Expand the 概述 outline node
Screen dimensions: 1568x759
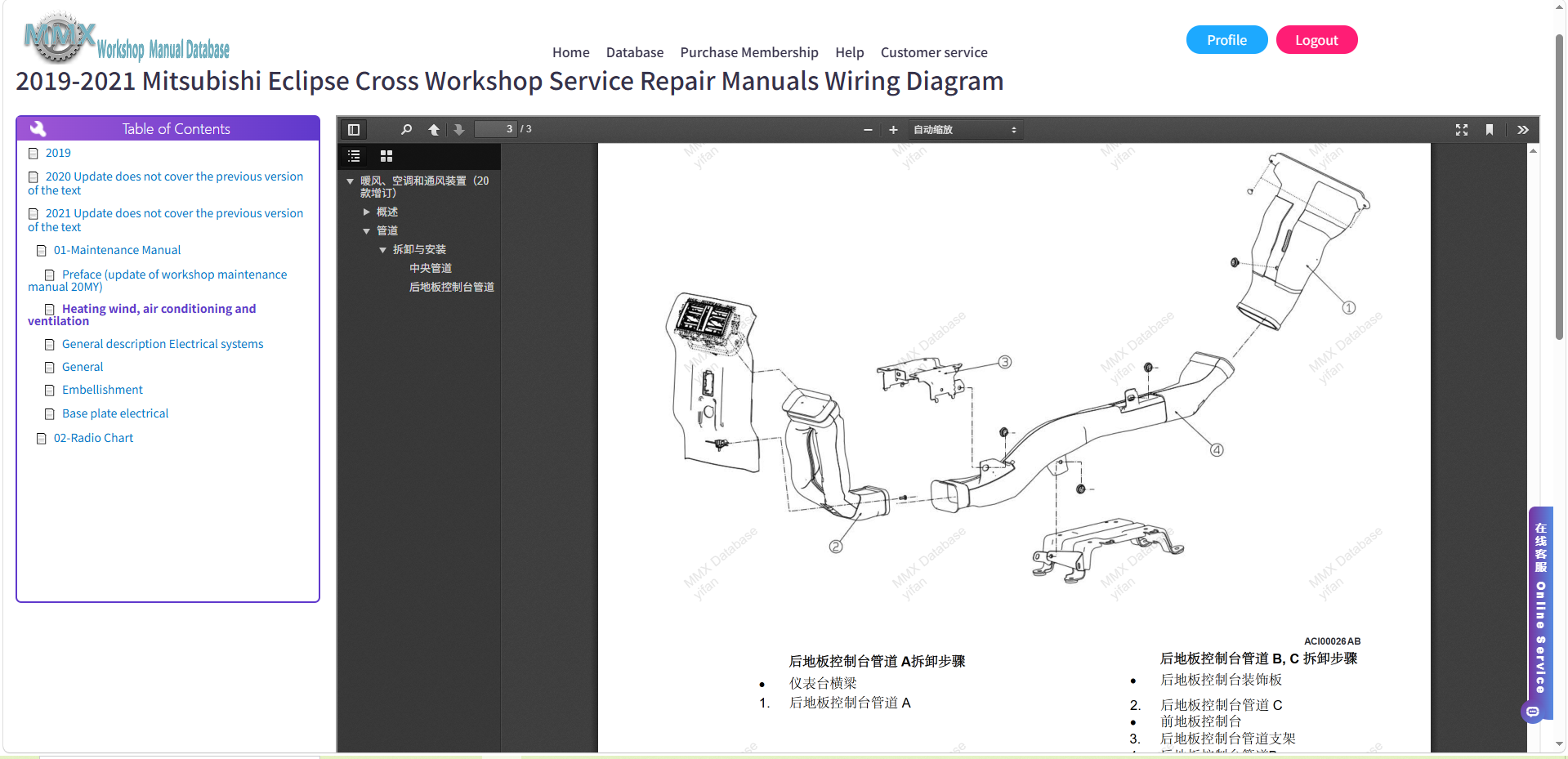click(x=366, y=212)
